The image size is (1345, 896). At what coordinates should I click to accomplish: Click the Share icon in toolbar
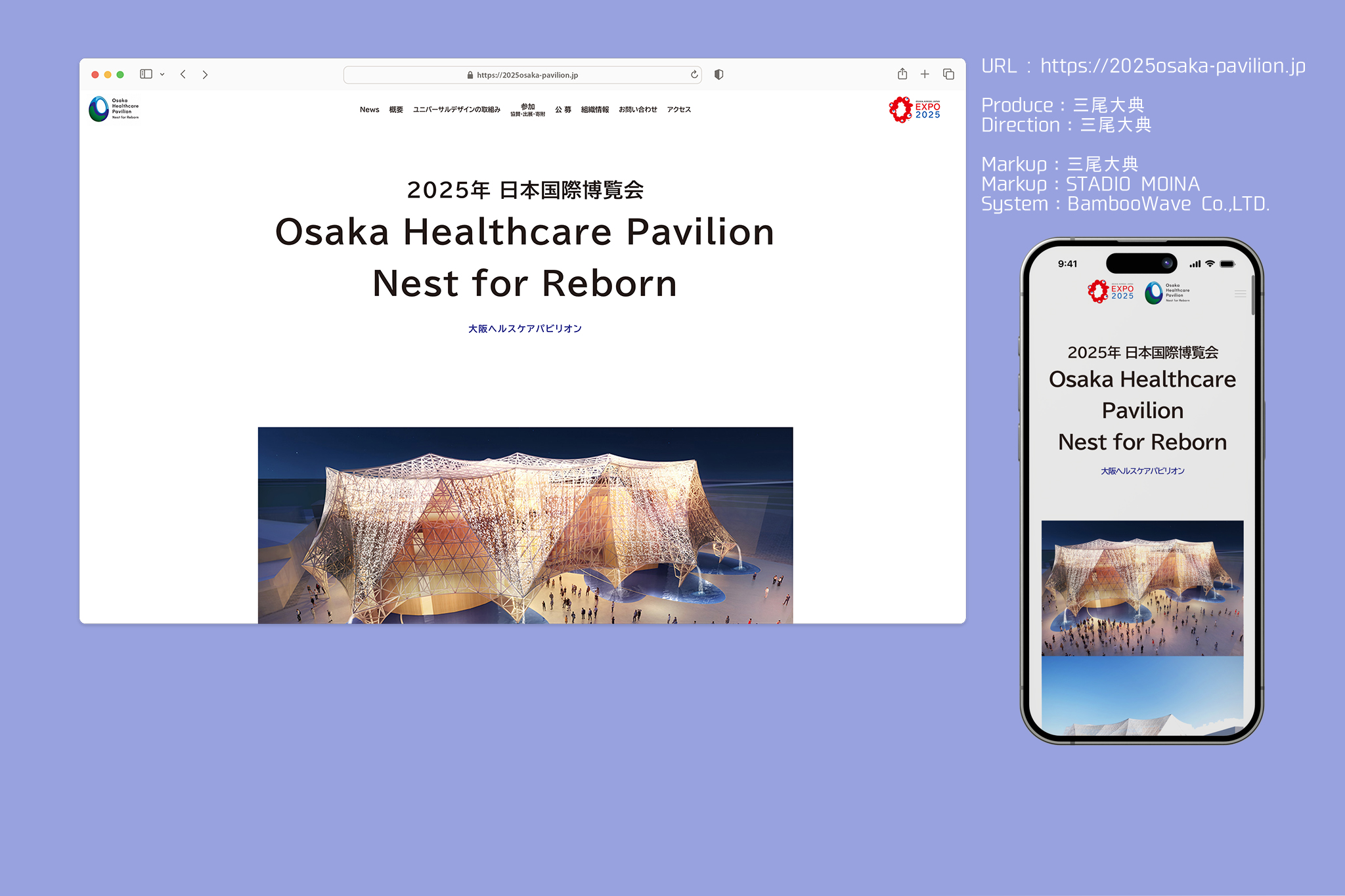[x=902, y=74]
